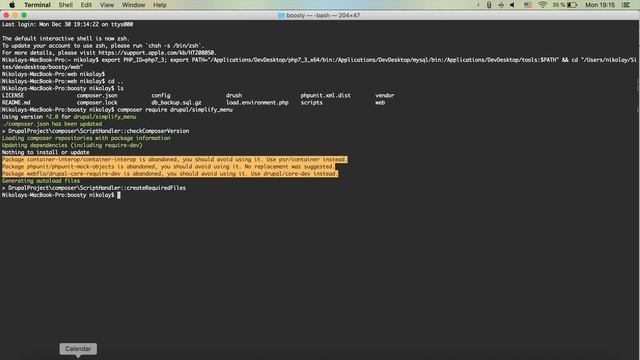The width and height of the screenshot is (640, 360).
Task: Open the Edit menu
Action: point(86,5)
